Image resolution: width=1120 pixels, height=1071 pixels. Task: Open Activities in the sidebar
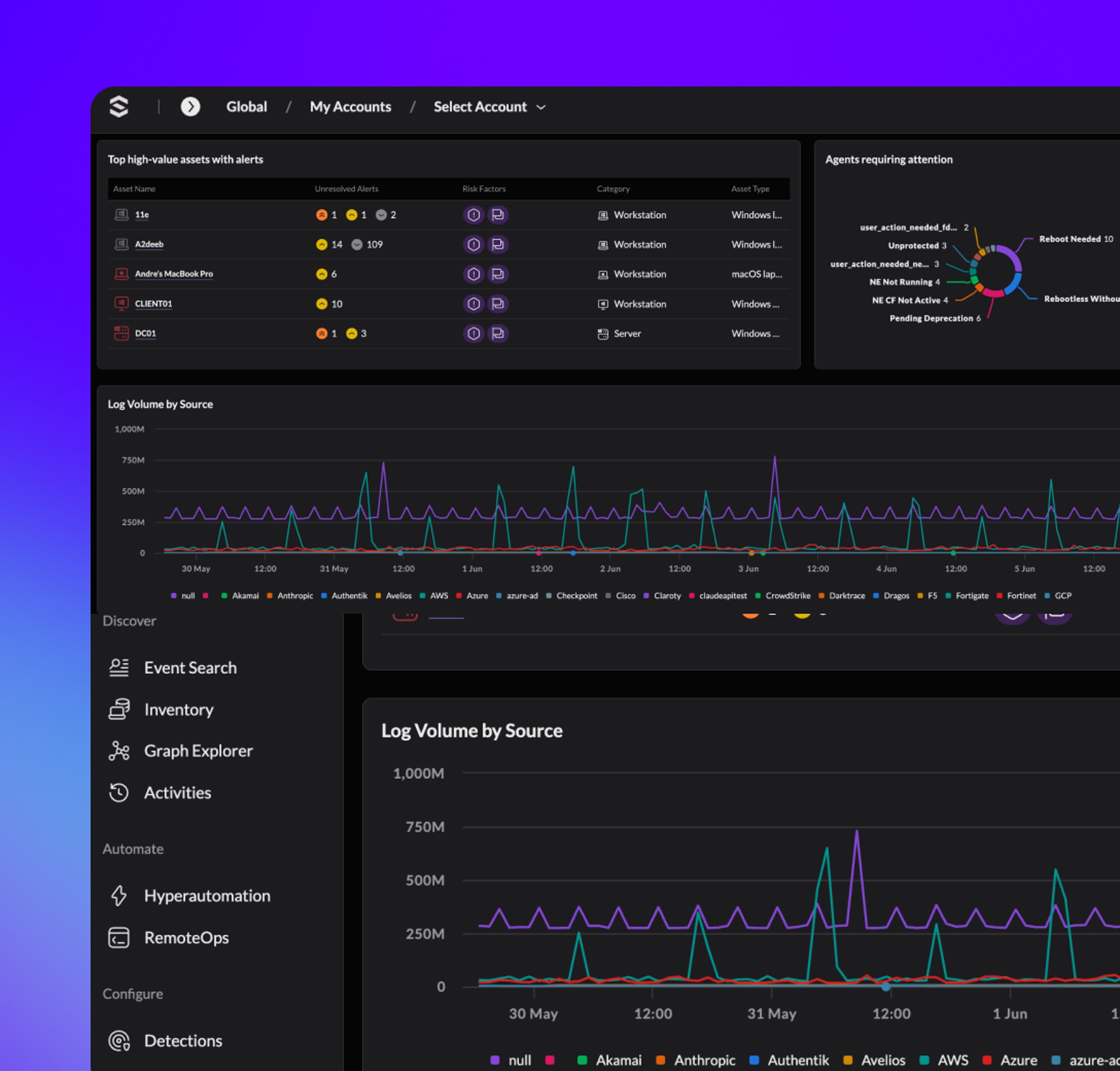coord(160,792)
